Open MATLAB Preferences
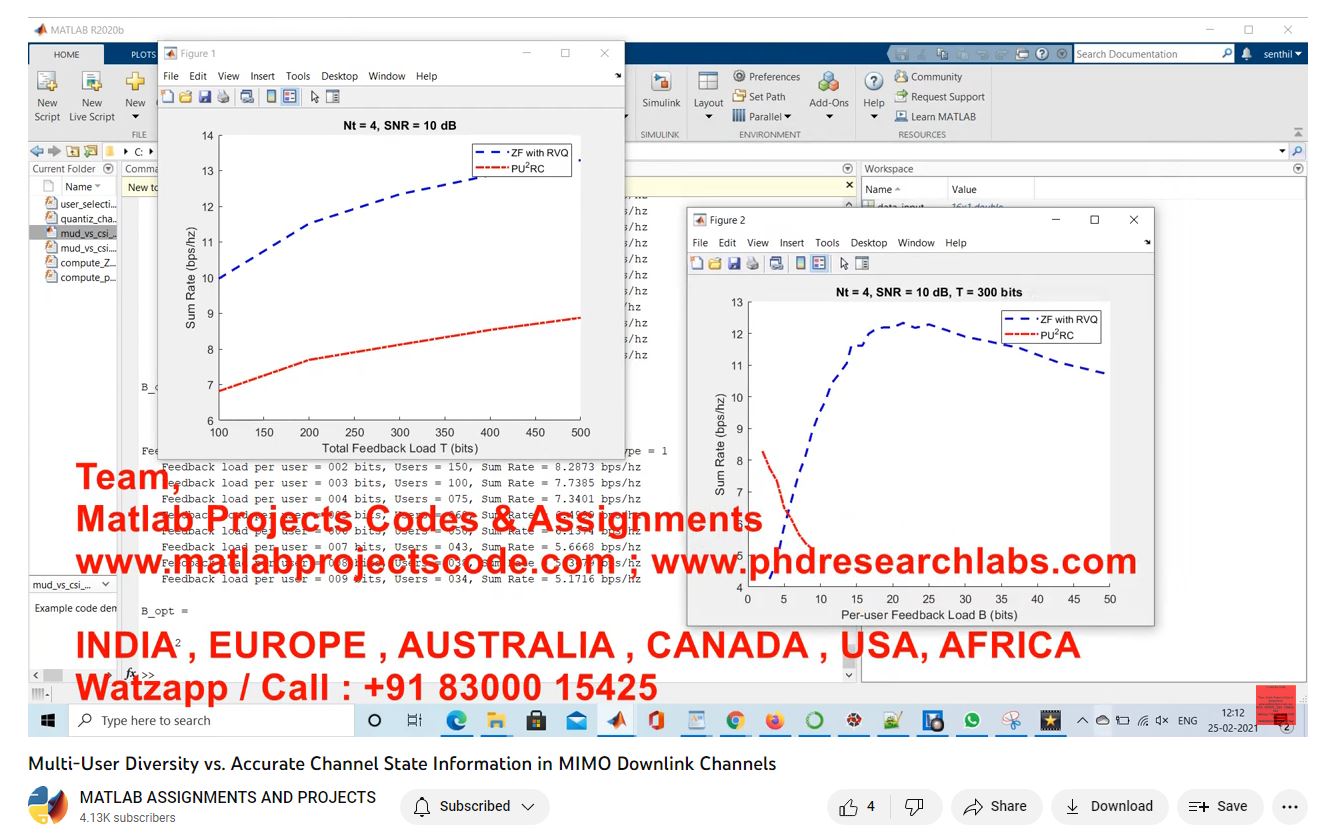The height and width of the screenshot is (840, 1320). (766, 77)
